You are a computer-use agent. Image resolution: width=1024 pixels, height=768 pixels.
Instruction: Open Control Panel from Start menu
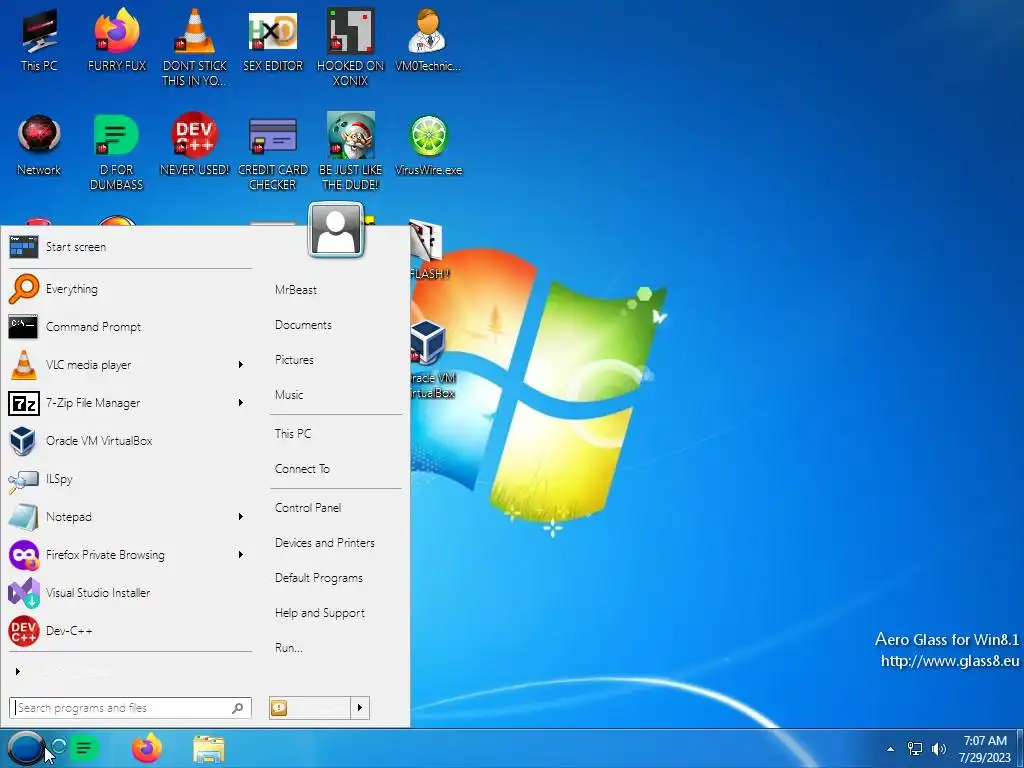coord(308,507)
